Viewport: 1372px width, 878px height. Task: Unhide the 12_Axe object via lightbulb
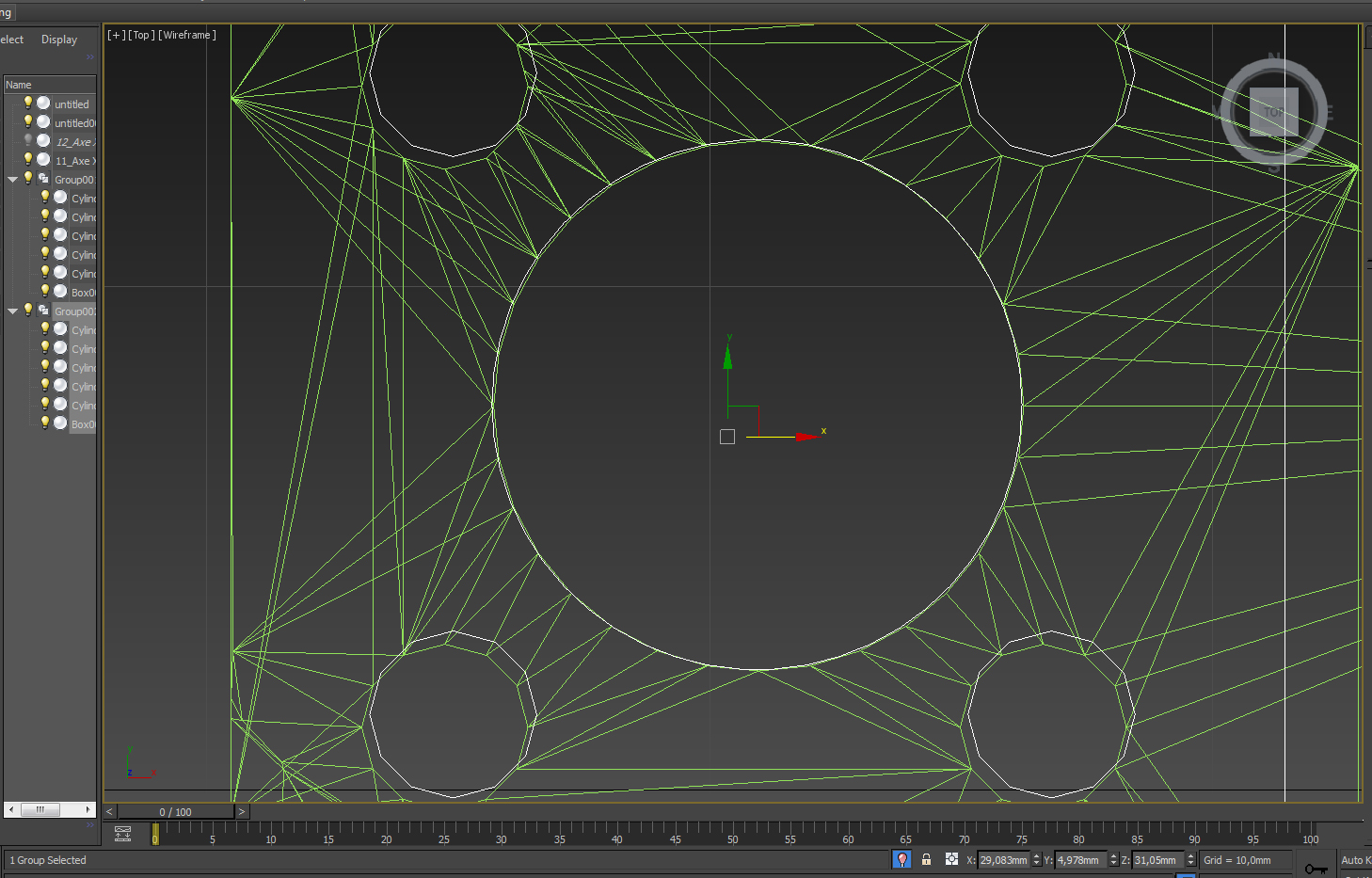[x=28, y=141]
